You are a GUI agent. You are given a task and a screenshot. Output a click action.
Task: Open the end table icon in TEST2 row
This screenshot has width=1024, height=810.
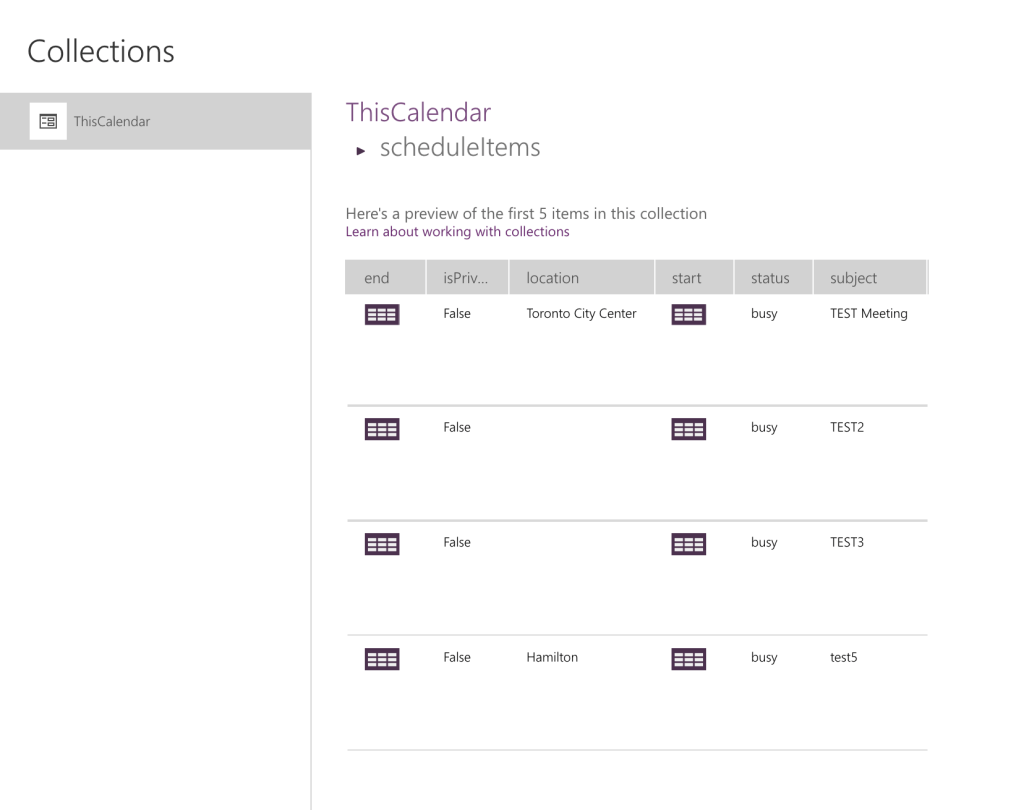tap(381, 429)
